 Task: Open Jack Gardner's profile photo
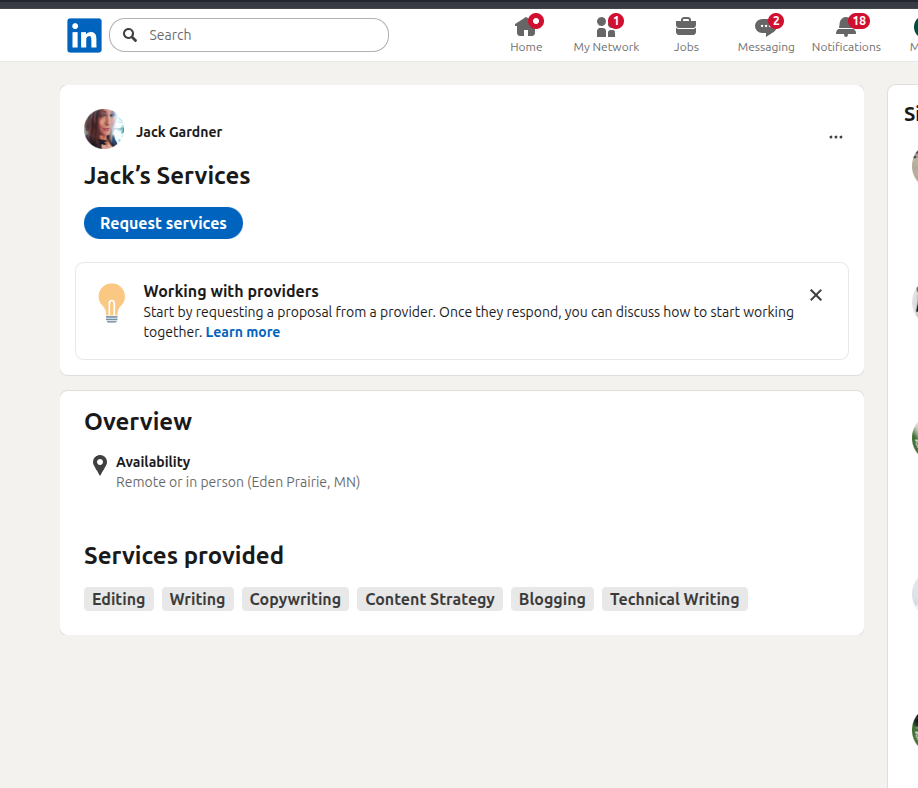pos(104,129)
